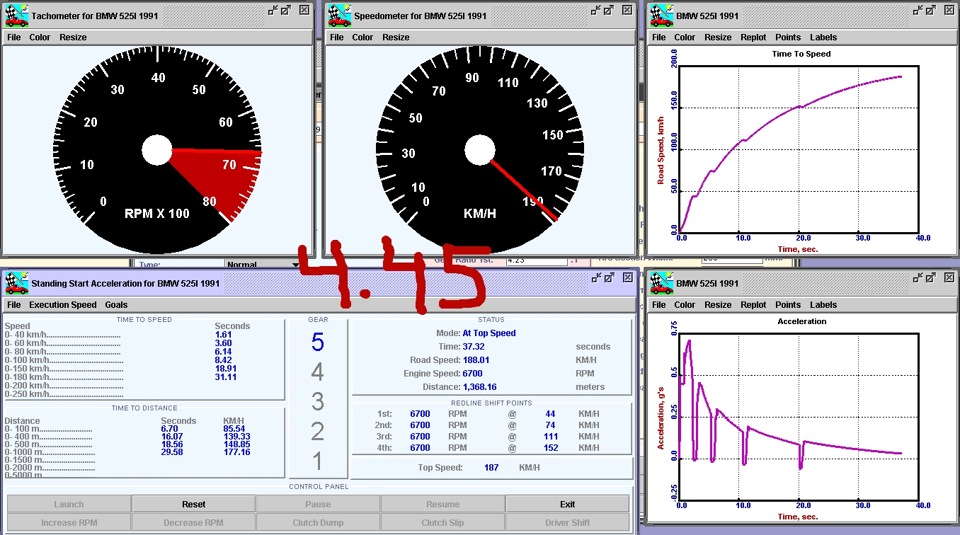The height and width of the screenshot is (535, 960).
Task: Open Labels menu in Time To Speed window
Action: tap(823, 37)
